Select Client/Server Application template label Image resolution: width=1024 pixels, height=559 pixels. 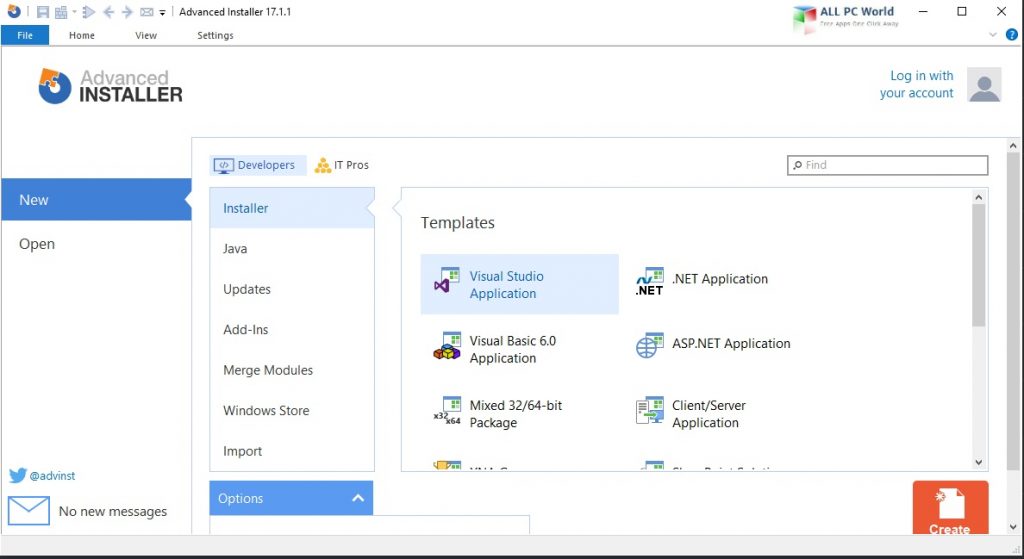coord(709,414)
